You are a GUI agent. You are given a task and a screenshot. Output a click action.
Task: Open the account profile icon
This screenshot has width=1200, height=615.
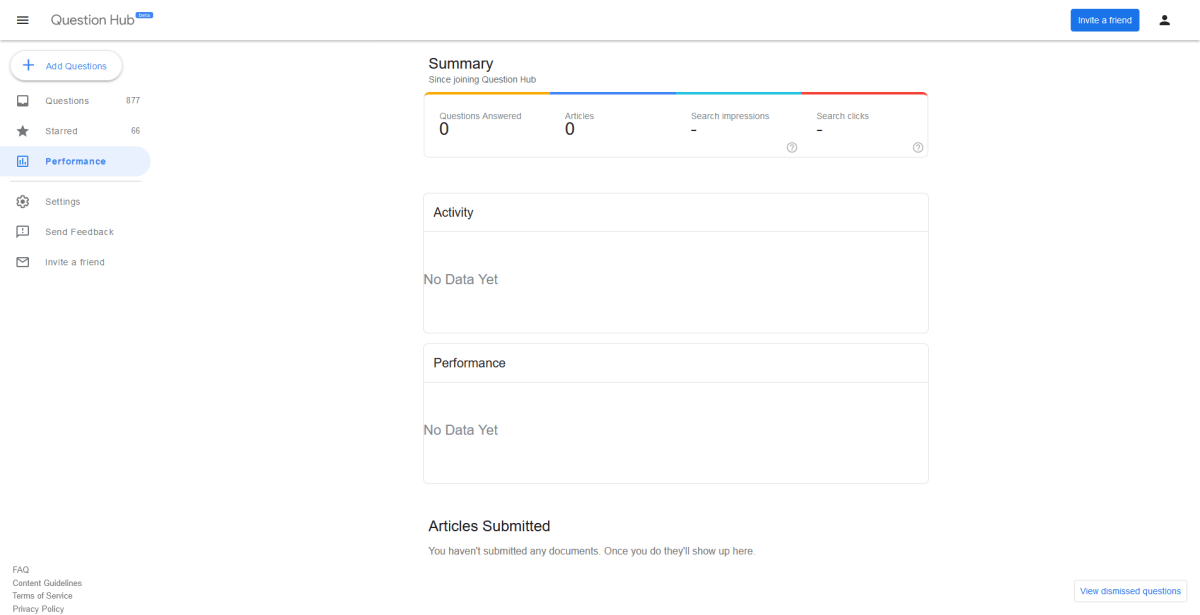pos(1164,20)
